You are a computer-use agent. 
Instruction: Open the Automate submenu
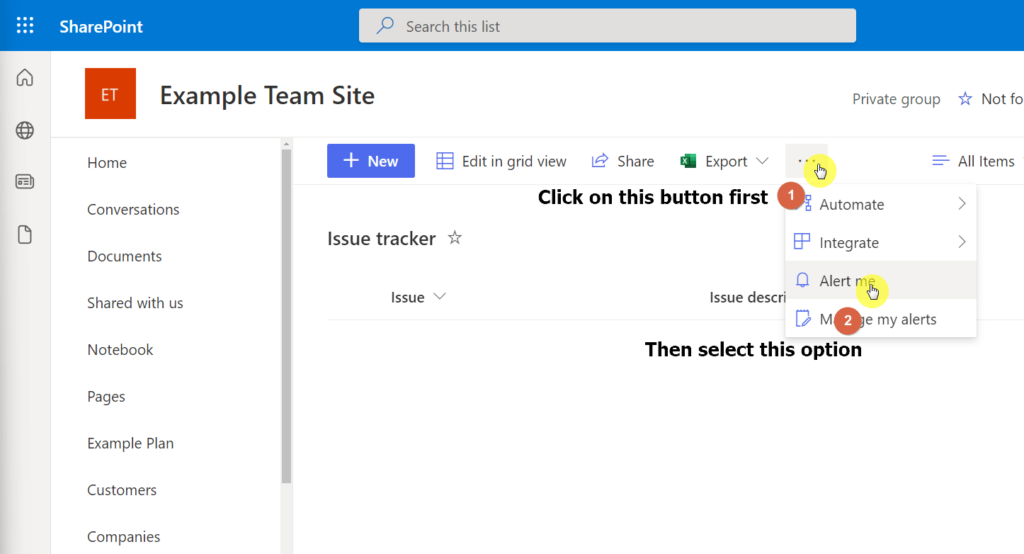point(880,204)
